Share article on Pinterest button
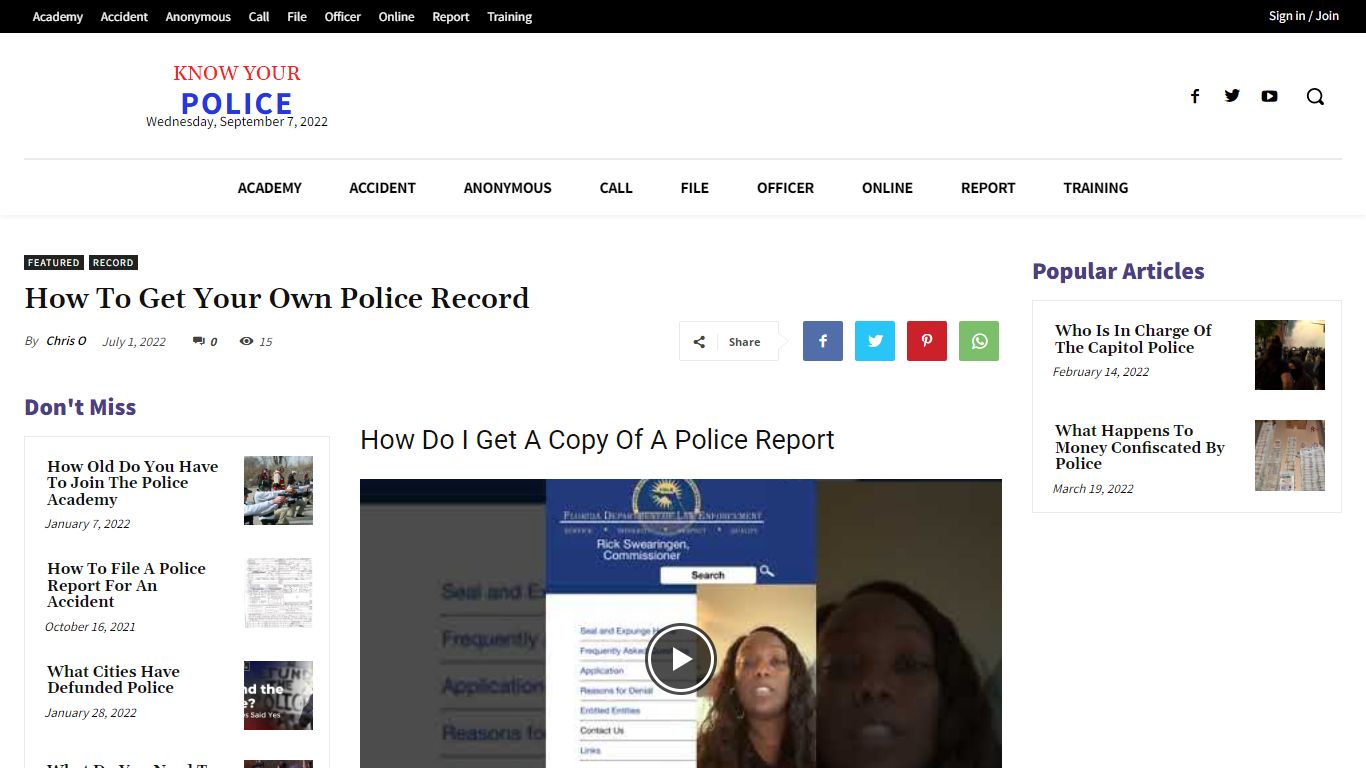Viewport: 1366px width, 768px height. pos(927,341)
